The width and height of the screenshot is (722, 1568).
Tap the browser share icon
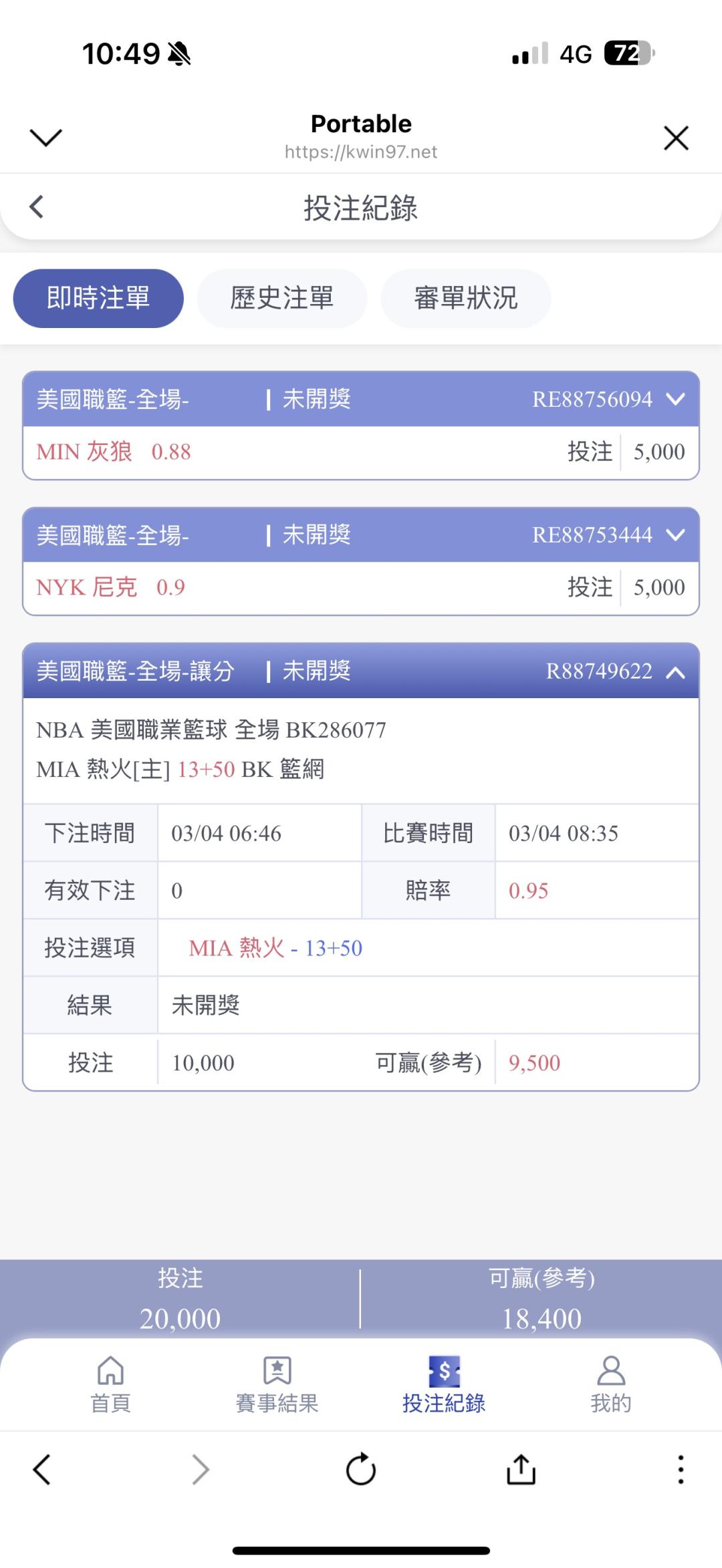click(521, 1470)
